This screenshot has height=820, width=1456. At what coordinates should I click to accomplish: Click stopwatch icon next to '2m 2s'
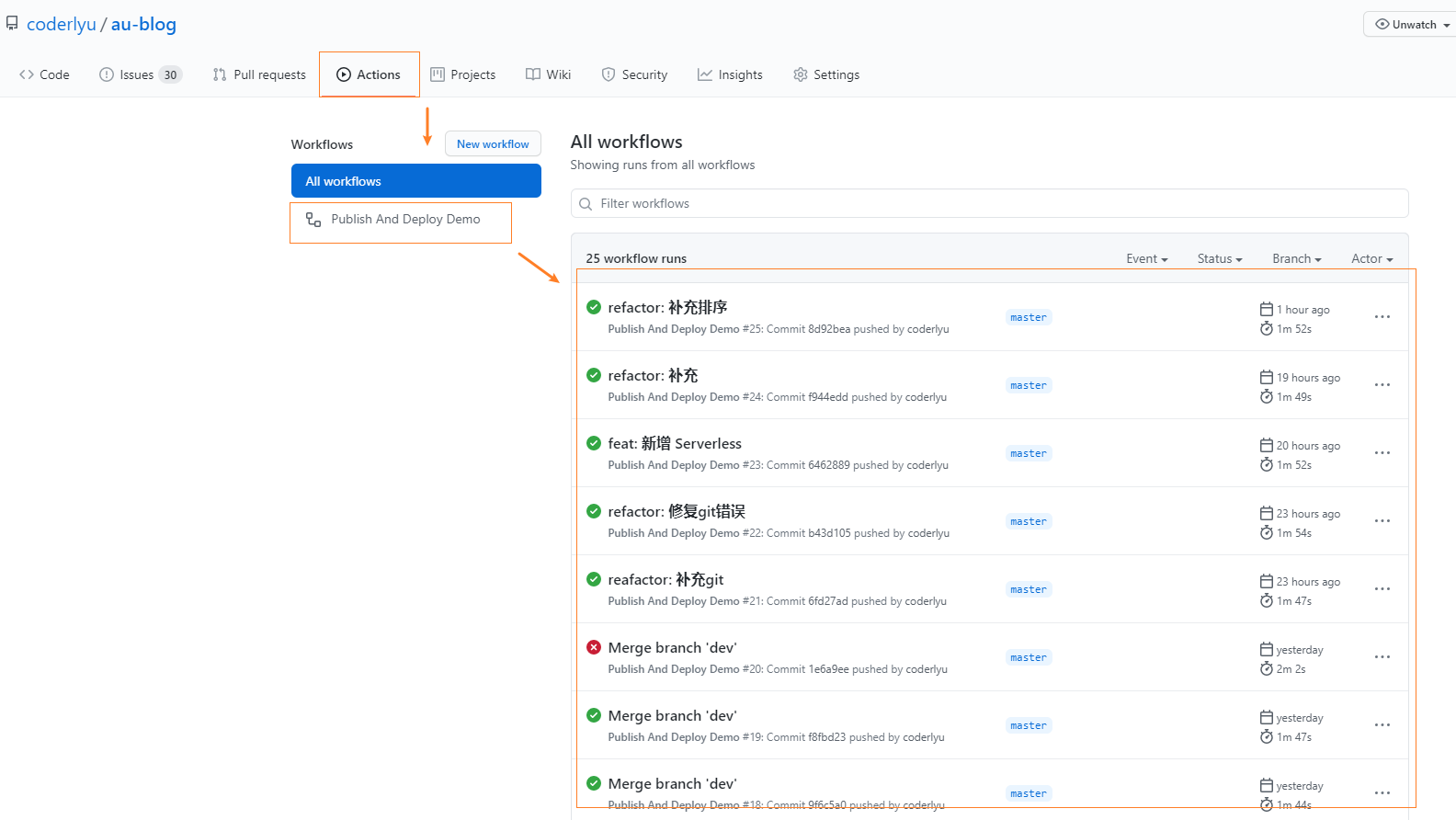click(1267, 668)
